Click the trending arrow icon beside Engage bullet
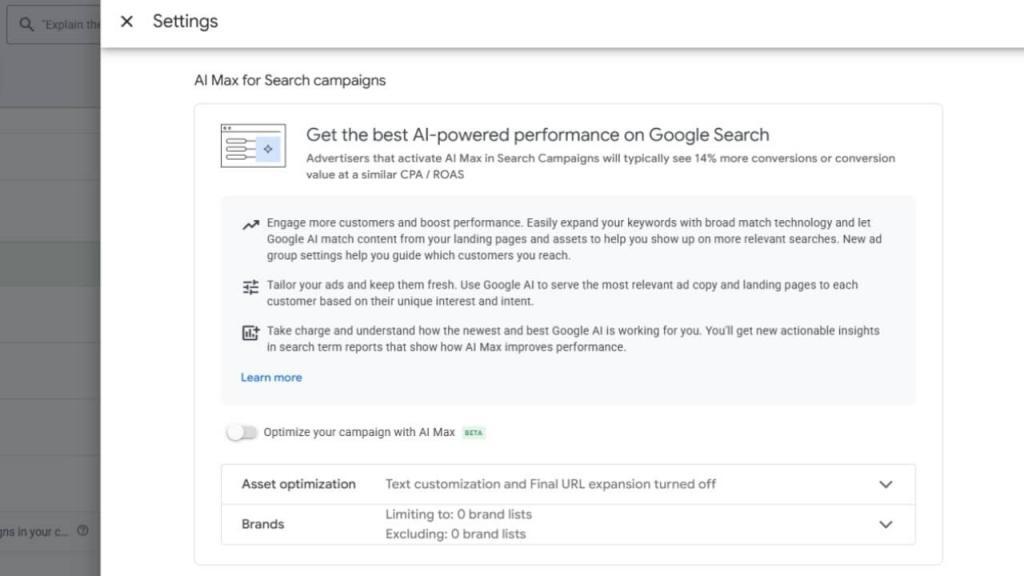Viewport: 1024px width, 576px height. click(x=251, y=224)
